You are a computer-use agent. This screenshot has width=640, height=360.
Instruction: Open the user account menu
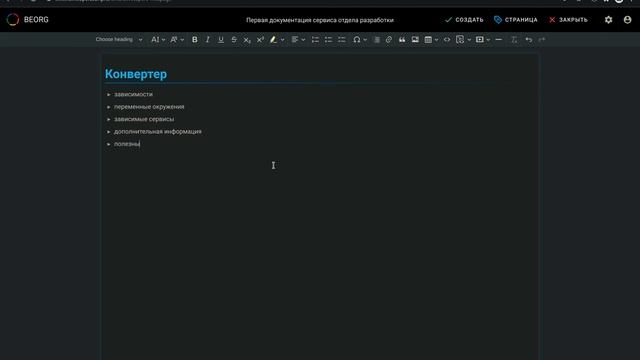pyautogui.click(x=627, y=20)
